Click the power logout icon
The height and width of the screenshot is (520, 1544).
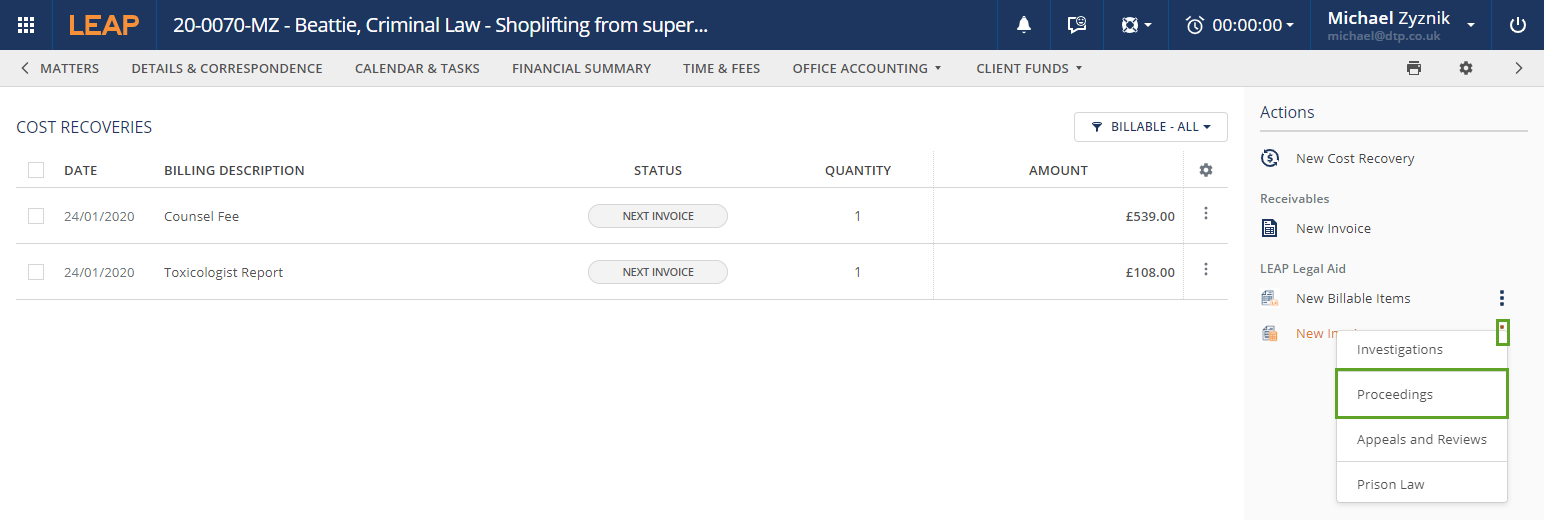click(x=1517, y=25)
